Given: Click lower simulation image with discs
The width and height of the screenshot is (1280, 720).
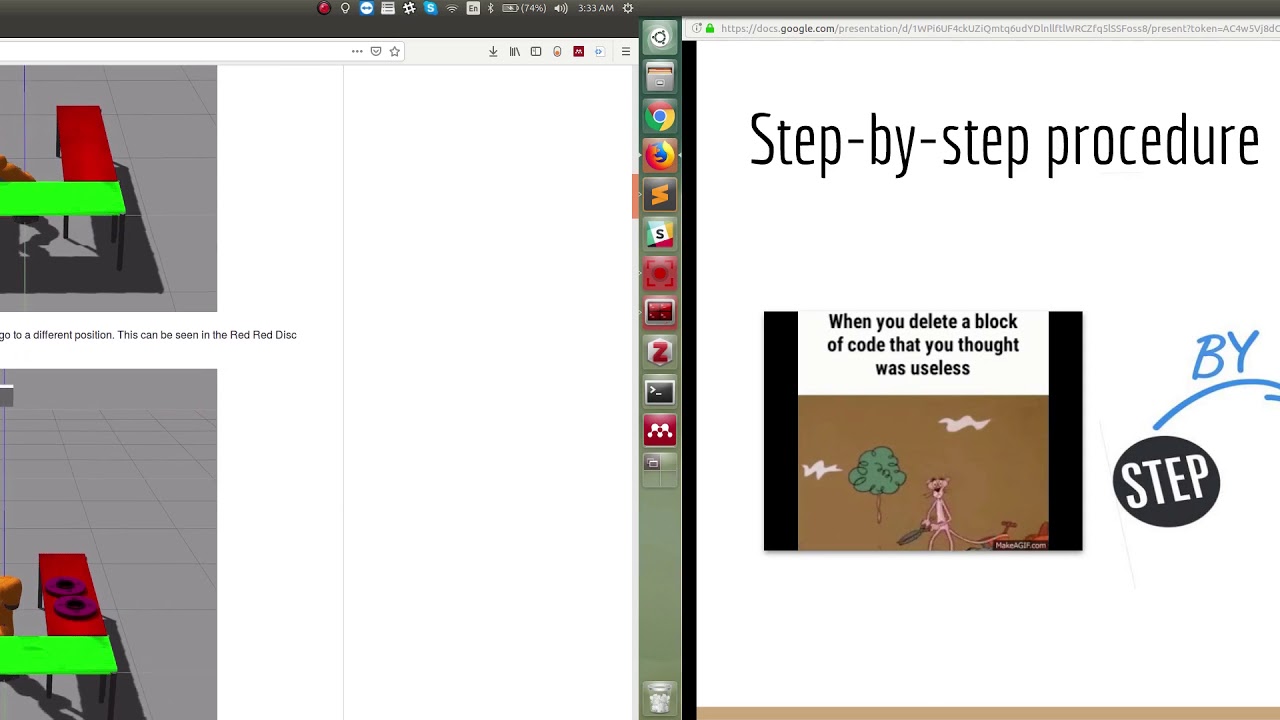Looking at the screenshot, I should coord(108,544).
